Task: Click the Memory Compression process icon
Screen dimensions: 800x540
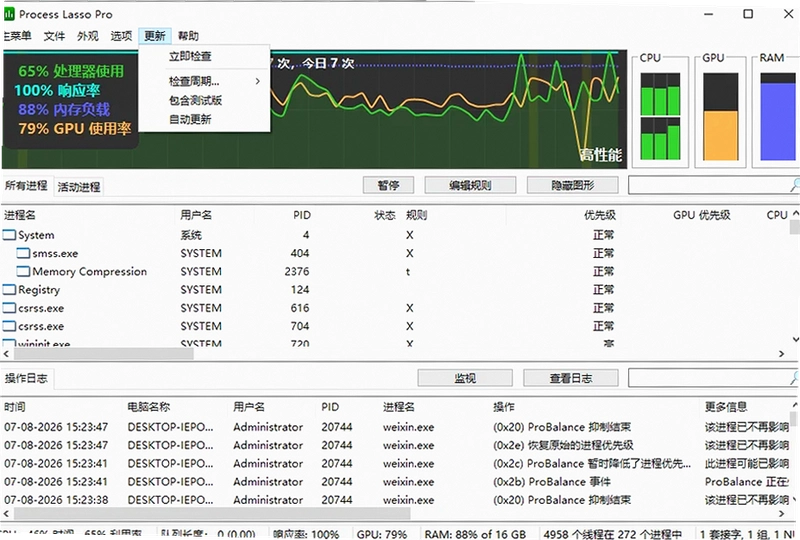Action: [x=23, y=272]
